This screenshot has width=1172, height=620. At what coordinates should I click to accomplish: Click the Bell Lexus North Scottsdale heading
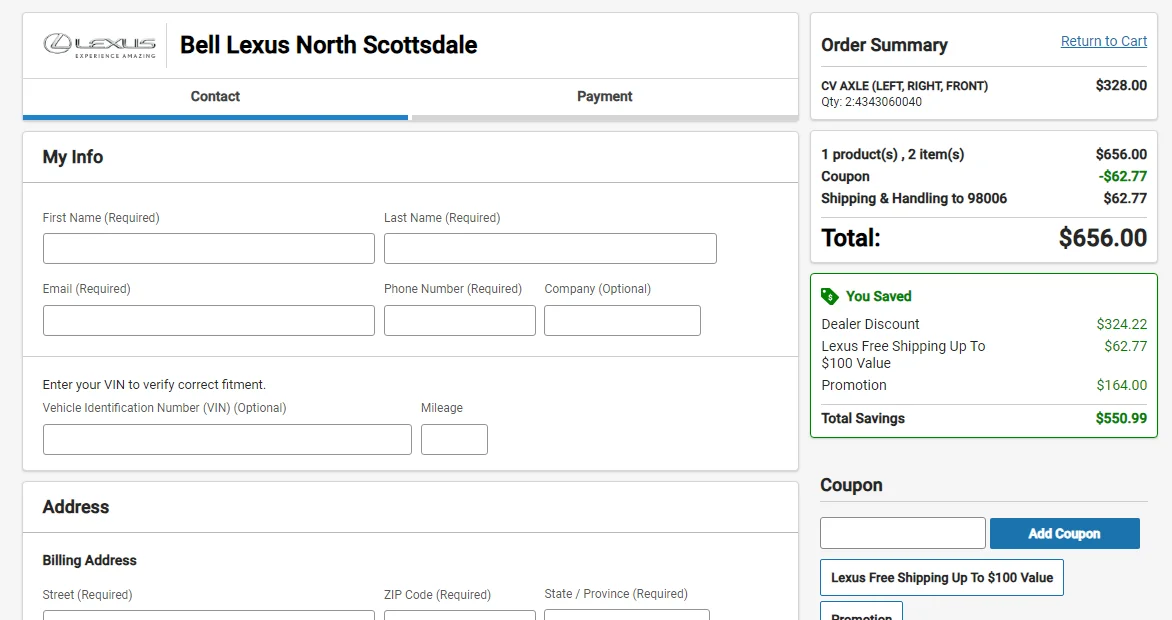pyautogui.click(x=329, y=45)
